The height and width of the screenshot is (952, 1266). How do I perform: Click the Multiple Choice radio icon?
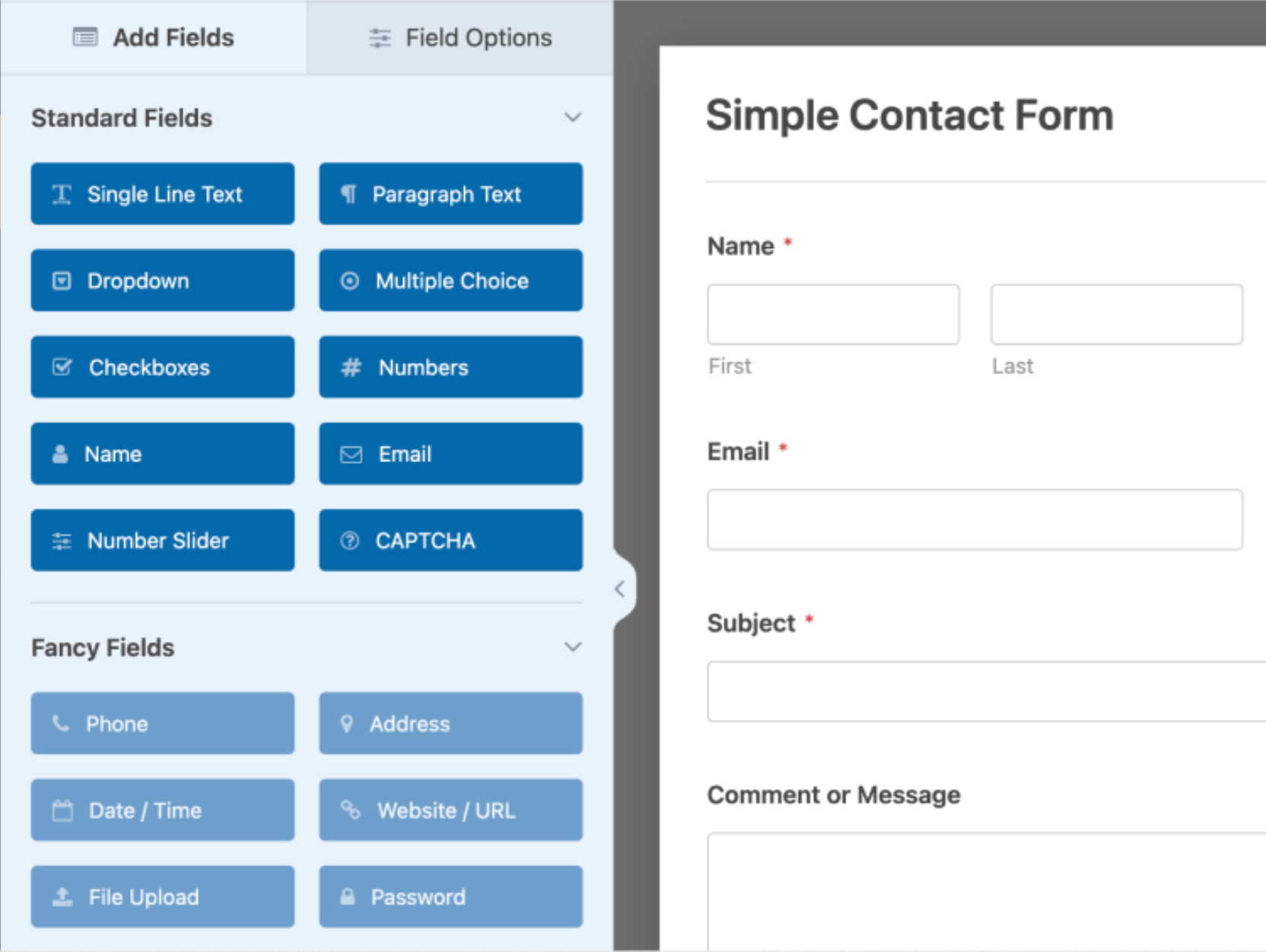click(349, 282)
